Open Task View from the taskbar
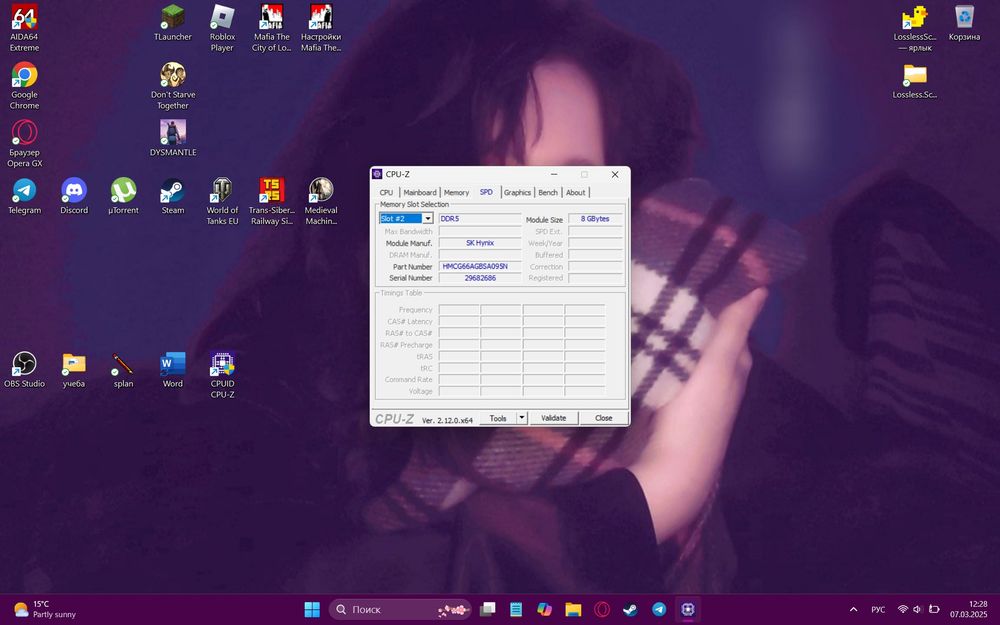The height and width of the screenshot is (625, 1000). (488, 610)
